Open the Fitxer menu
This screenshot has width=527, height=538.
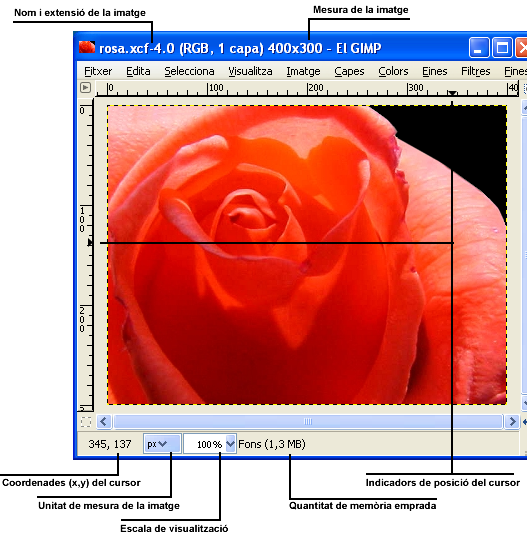coord(98,71)
